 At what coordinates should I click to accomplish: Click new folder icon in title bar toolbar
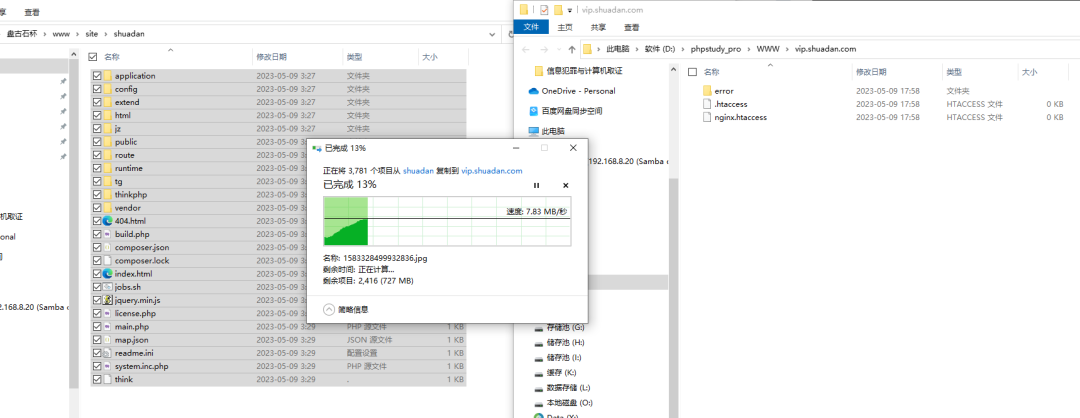click(558, 10)
